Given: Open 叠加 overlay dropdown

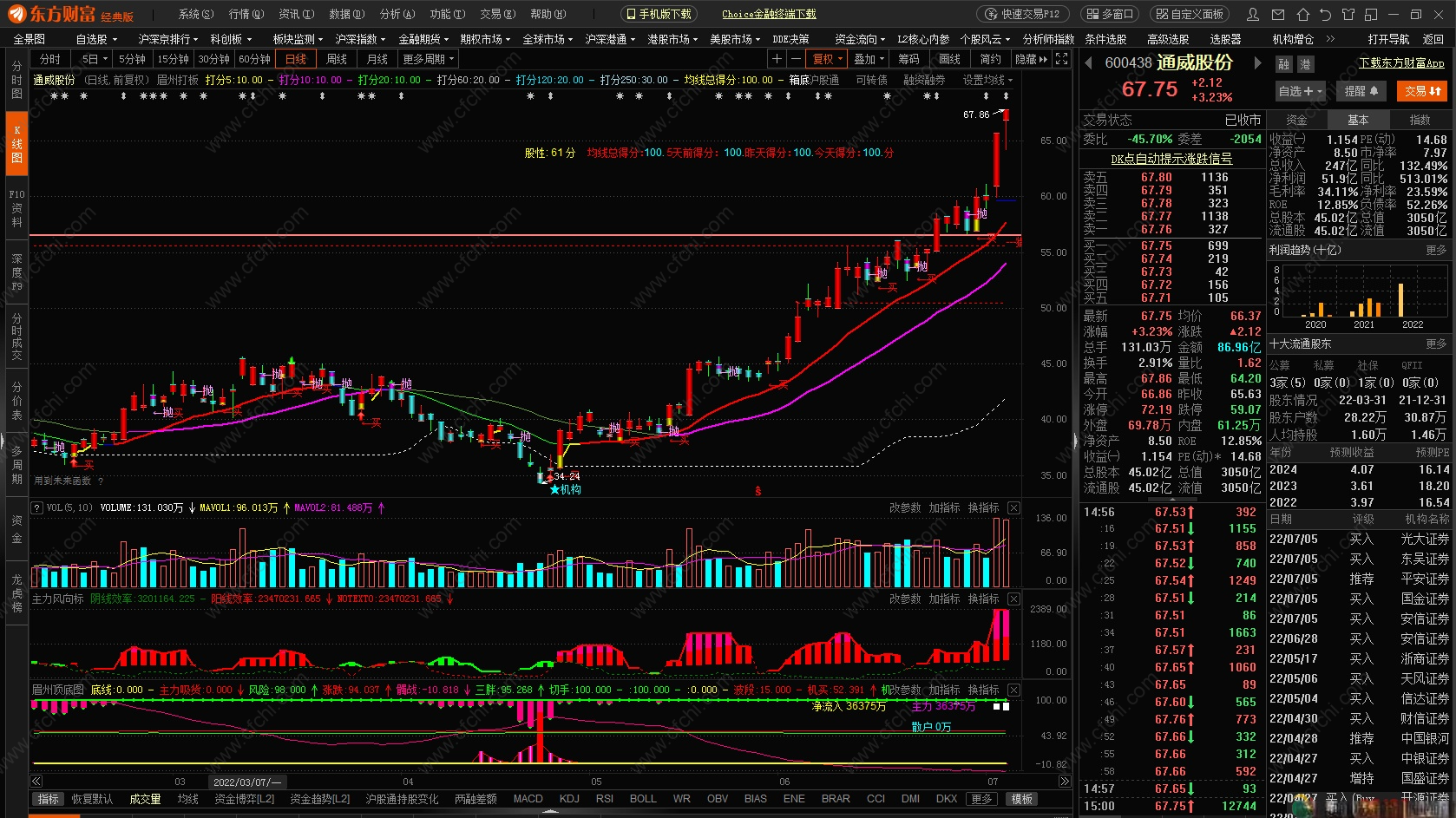Looking at the screenshot, I should pyautogui.click(x=868, y=59).
